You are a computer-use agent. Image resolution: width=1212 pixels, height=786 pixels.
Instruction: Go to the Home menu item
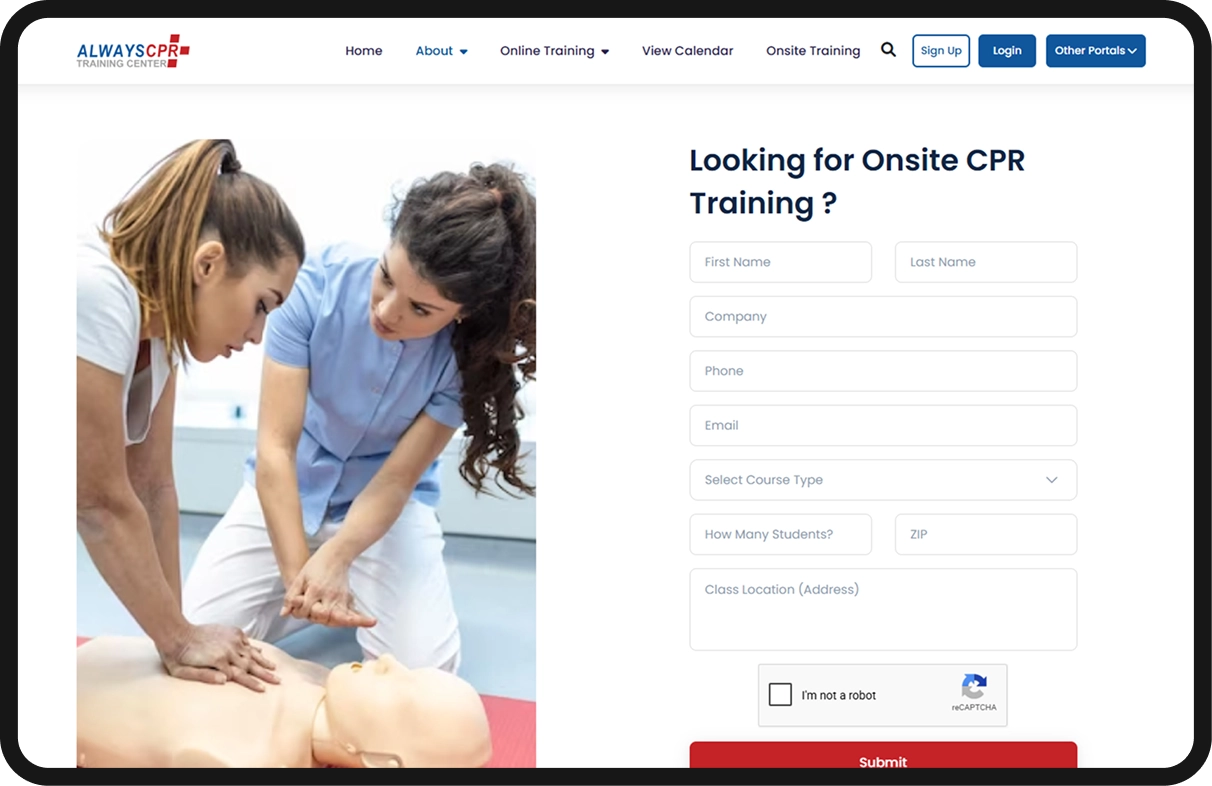[364, 51]
